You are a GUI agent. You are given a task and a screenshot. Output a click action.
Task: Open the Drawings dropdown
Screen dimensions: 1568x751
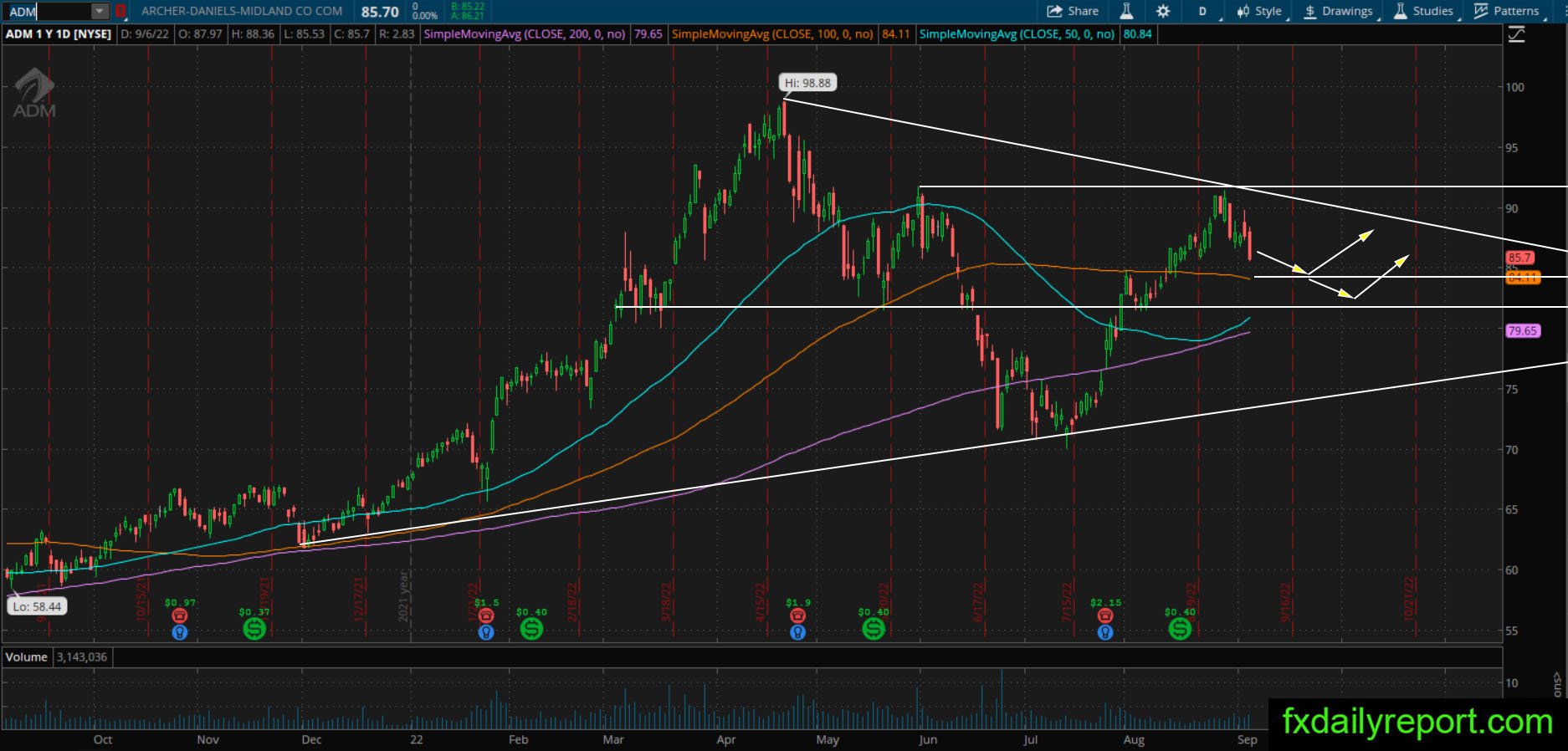click(1339, 11)
